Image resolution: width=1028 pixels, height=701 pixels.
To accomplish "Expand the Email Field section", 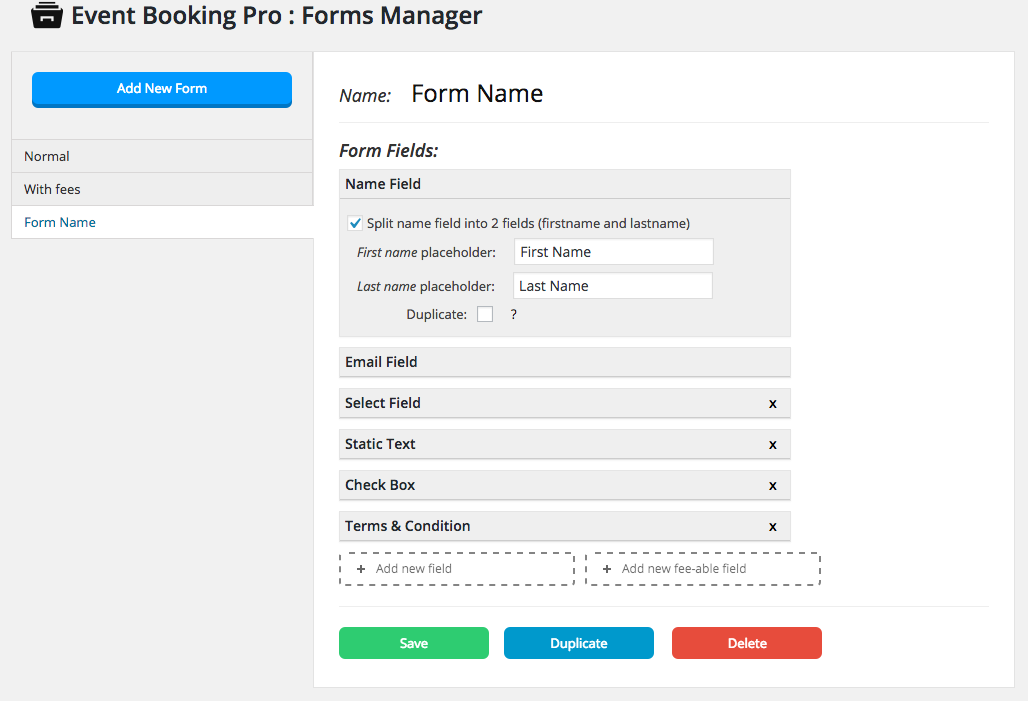I will coord(564,362).
